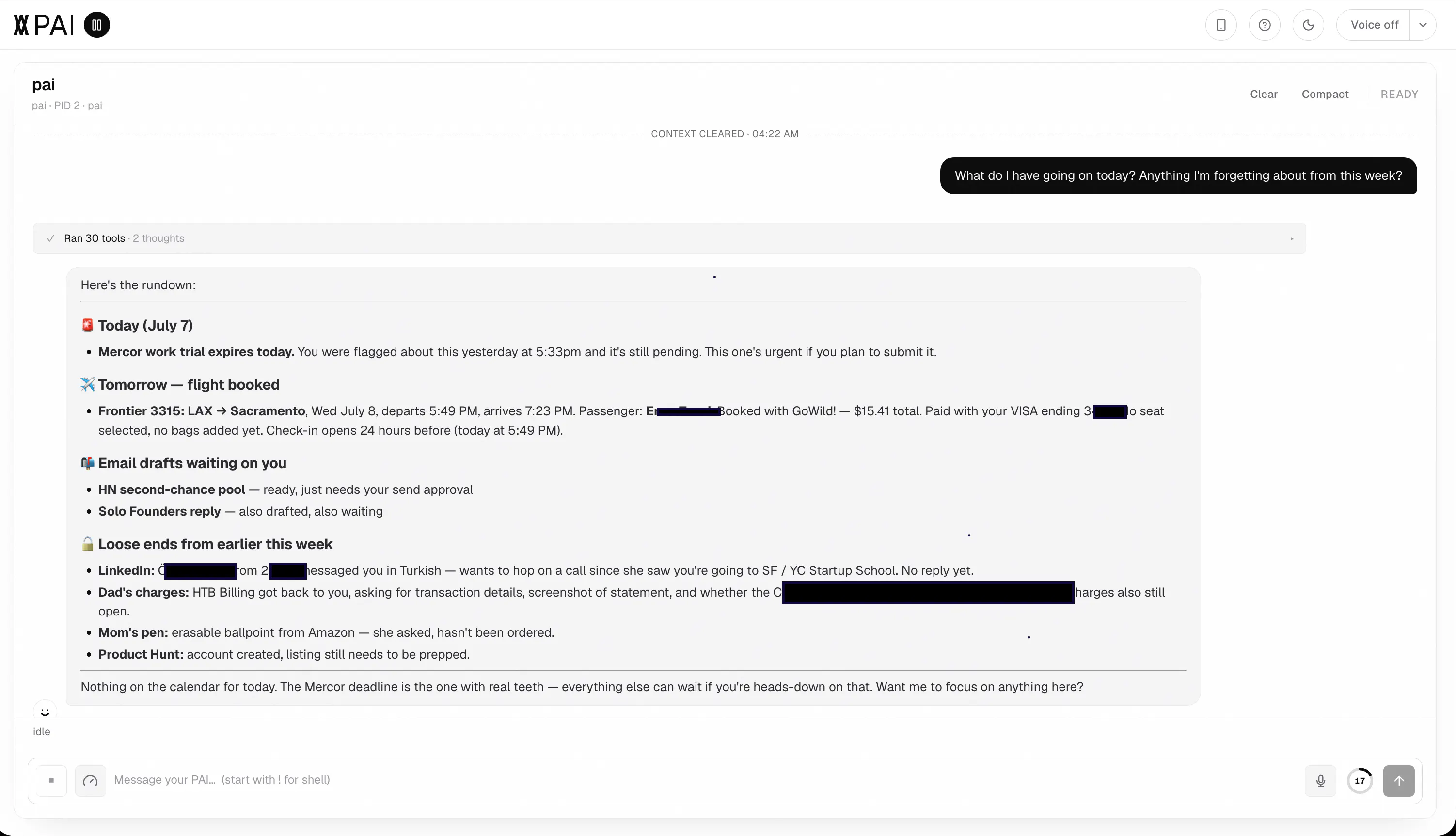The width and height of the screenshot is (1456, 836).
Task: Click 'Loose ends from earlier this week' heading
Action: 215,544
